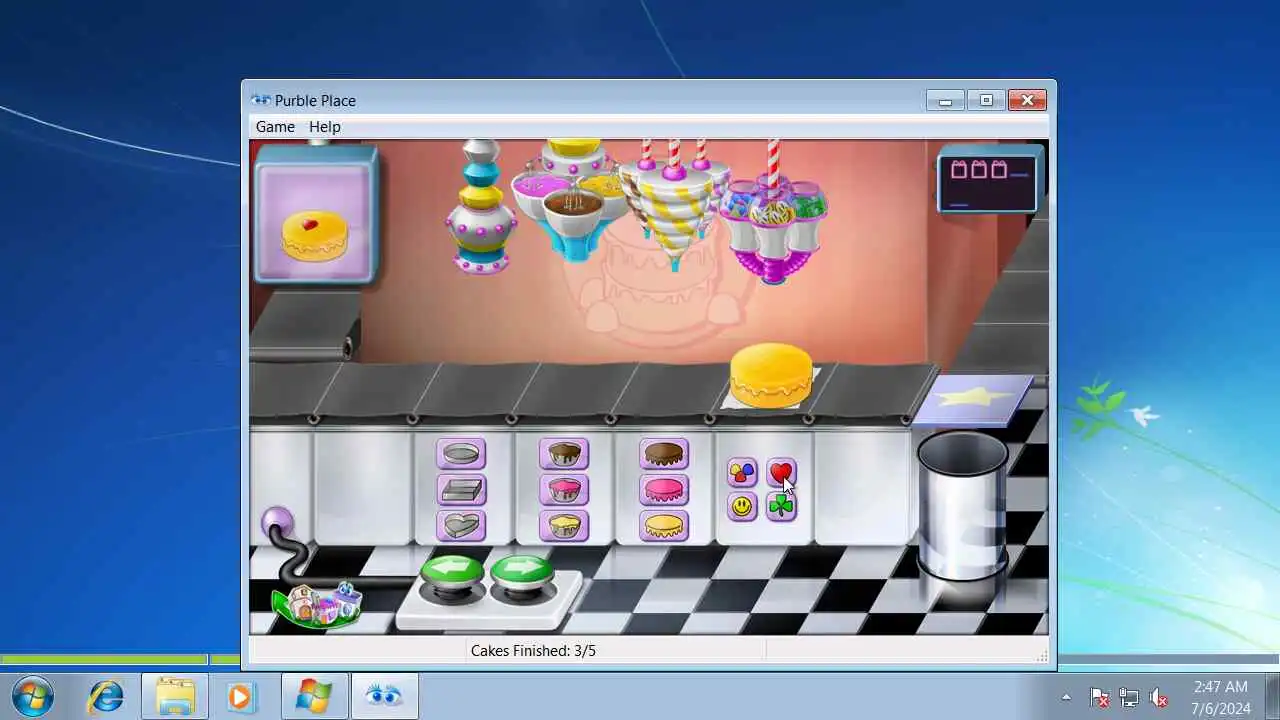Show hidden system tray icons

(x=1066, y=697)
